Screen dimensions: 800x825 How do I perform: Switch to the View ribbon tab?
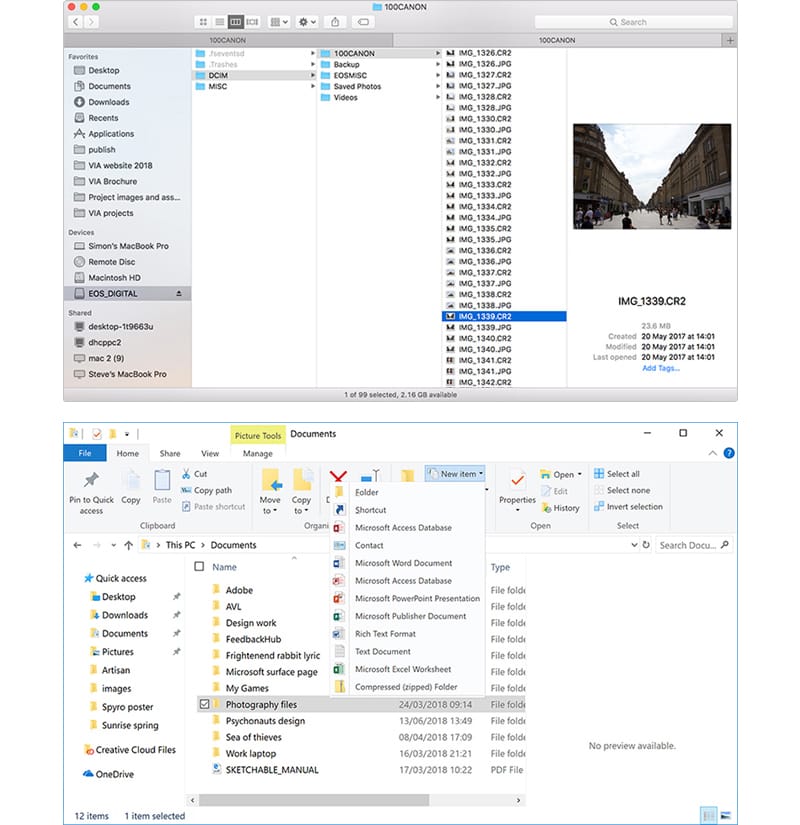click(210, 453)
